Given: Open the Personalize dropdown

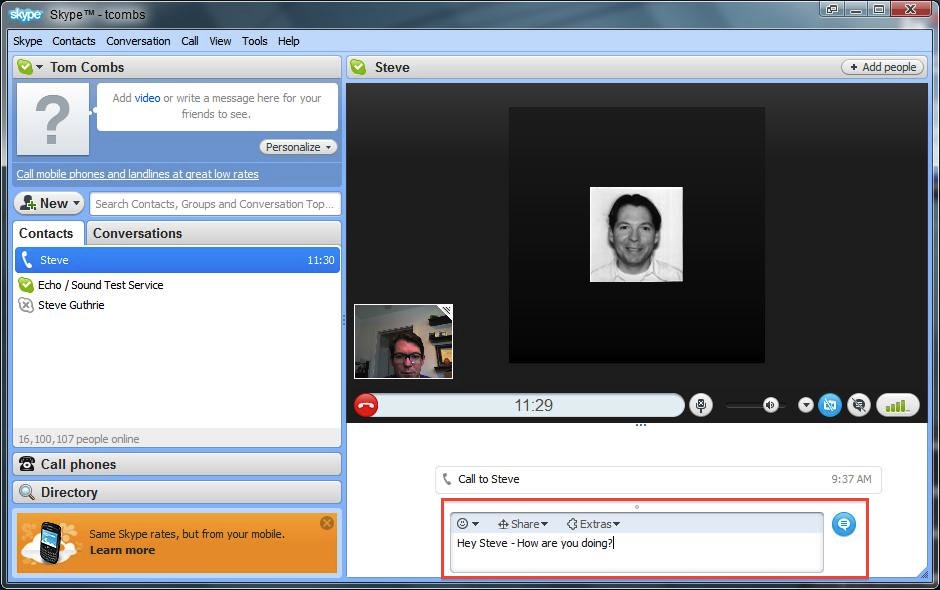Looking at the screenshot, I should tap(297, 146).
